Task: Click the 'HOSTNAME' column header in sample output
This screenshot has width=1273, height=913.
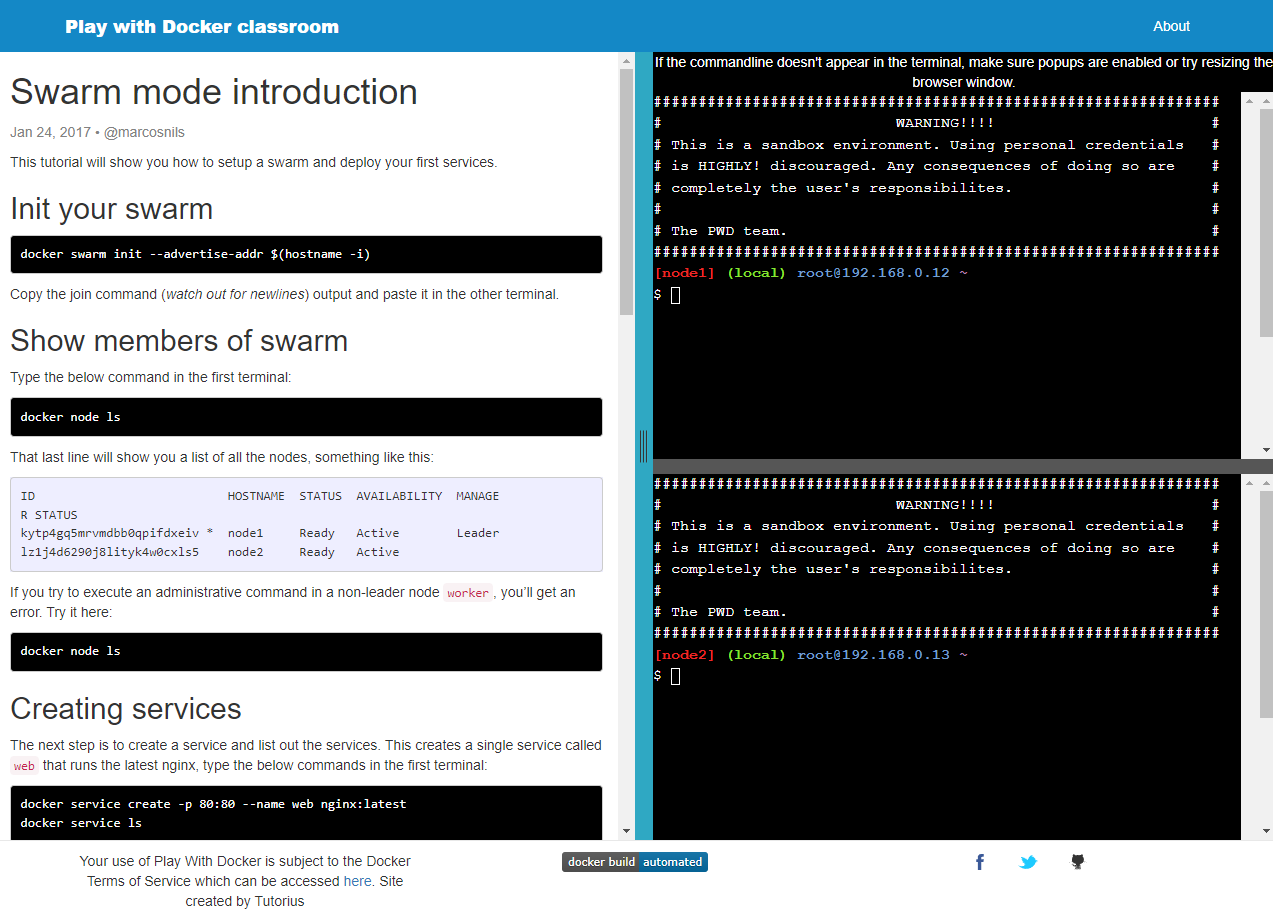Action: [256, 496]
